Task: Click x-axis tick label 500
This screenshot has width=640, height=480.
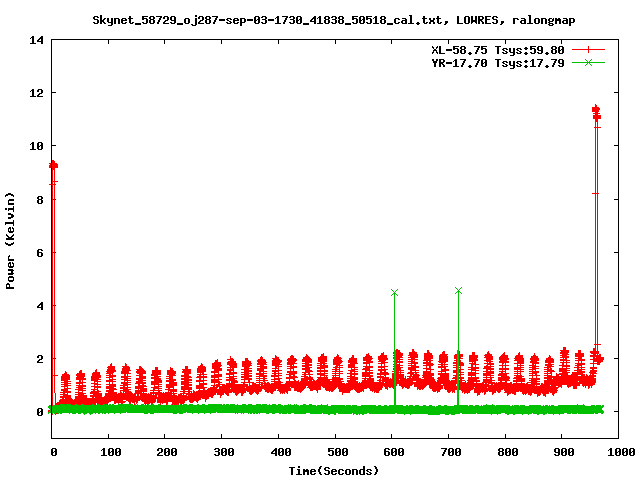Action: click(338, 452)
